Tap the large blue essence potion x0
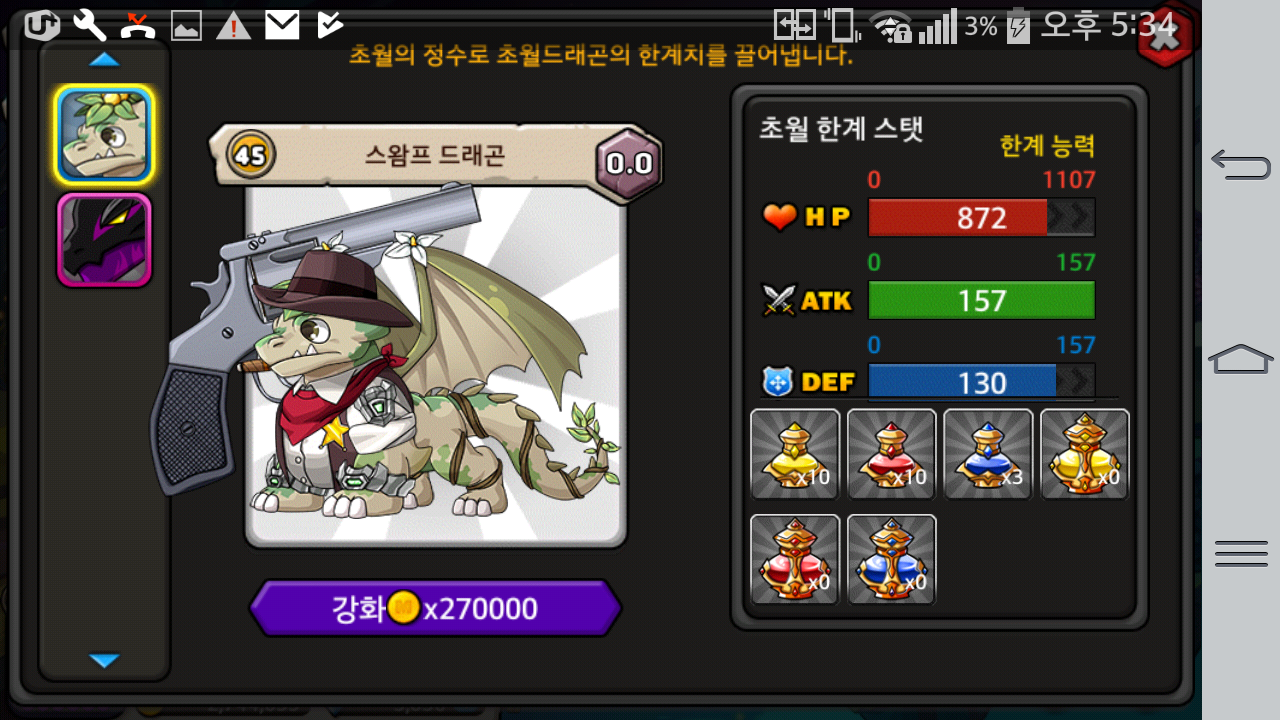Image resolution: width=1280 pixels, height=720 pixels. tap(891, 559)
